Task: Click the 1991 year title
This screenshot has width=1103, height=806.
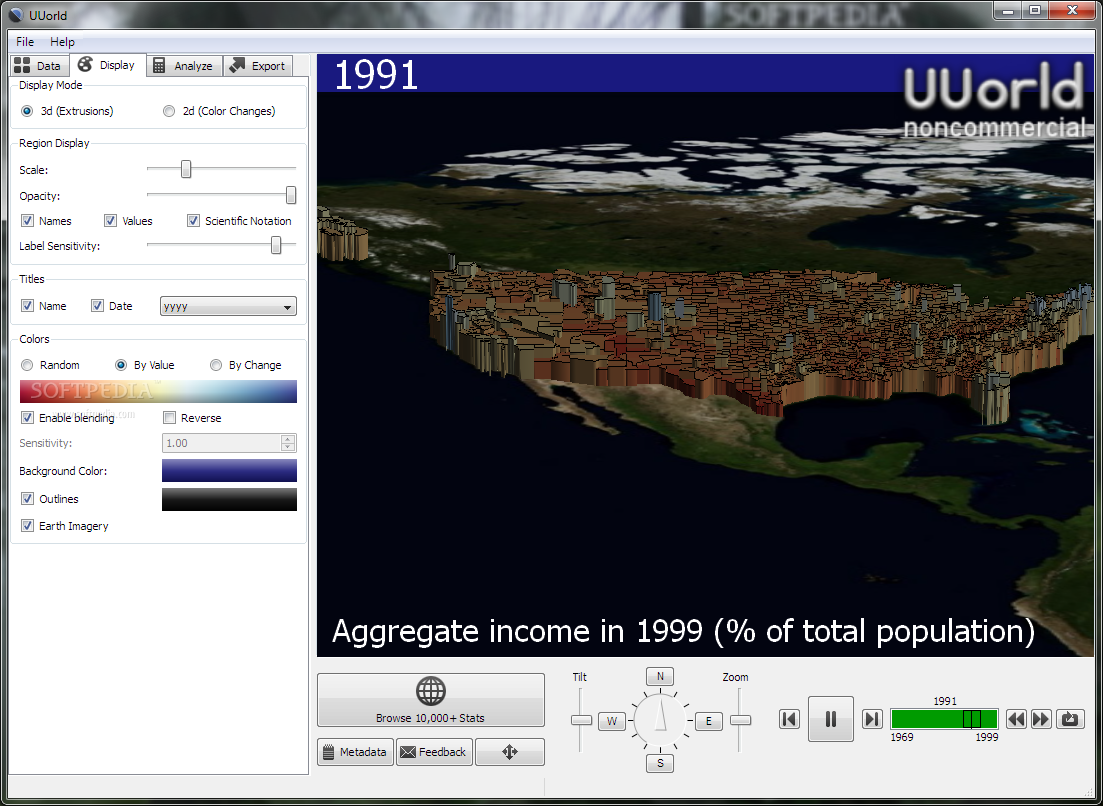Action: point(376,75)
